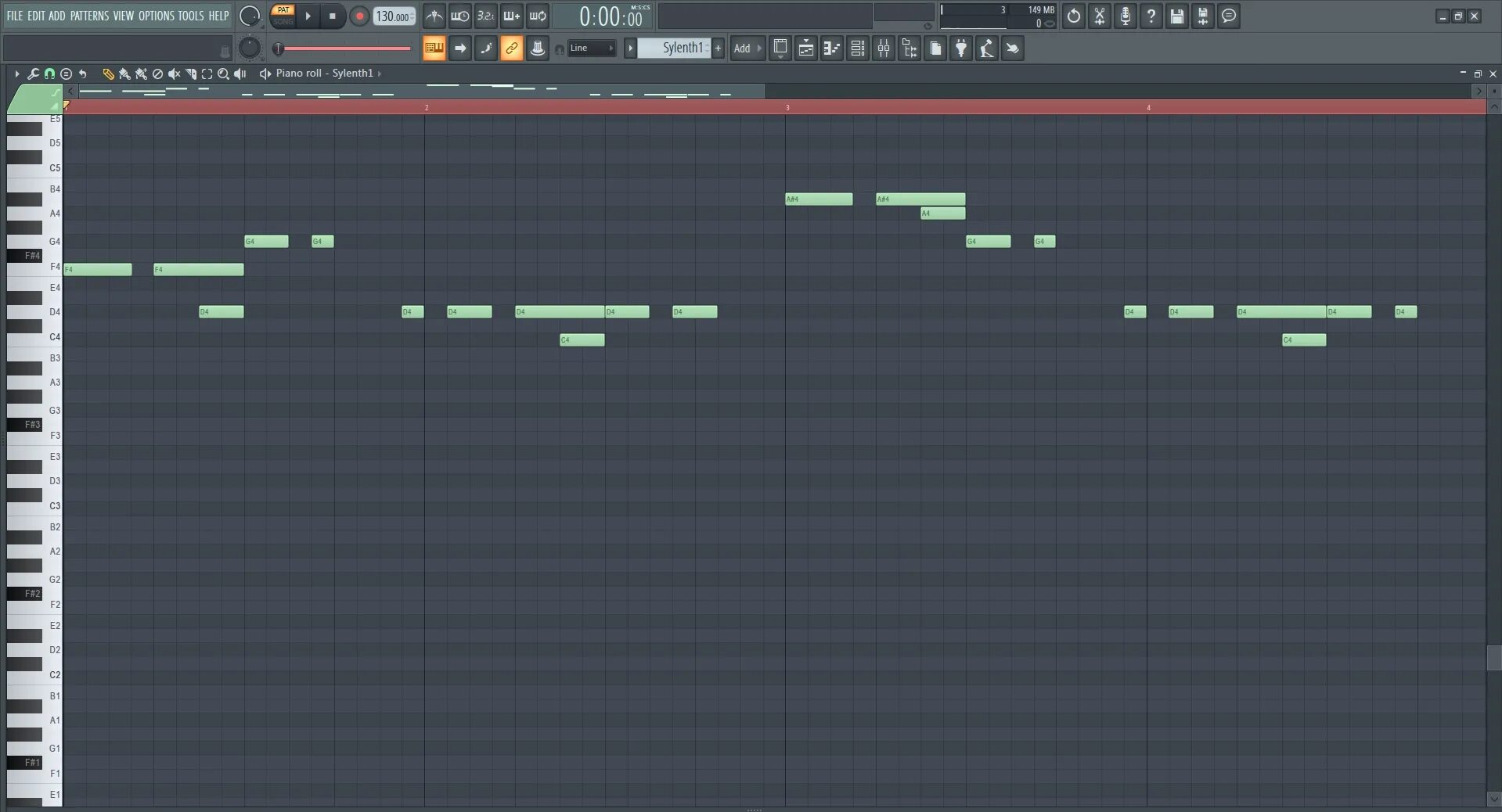Toggle note/clip grouping link button
The image size is (1502, 812).
click(x=511, y=49)
